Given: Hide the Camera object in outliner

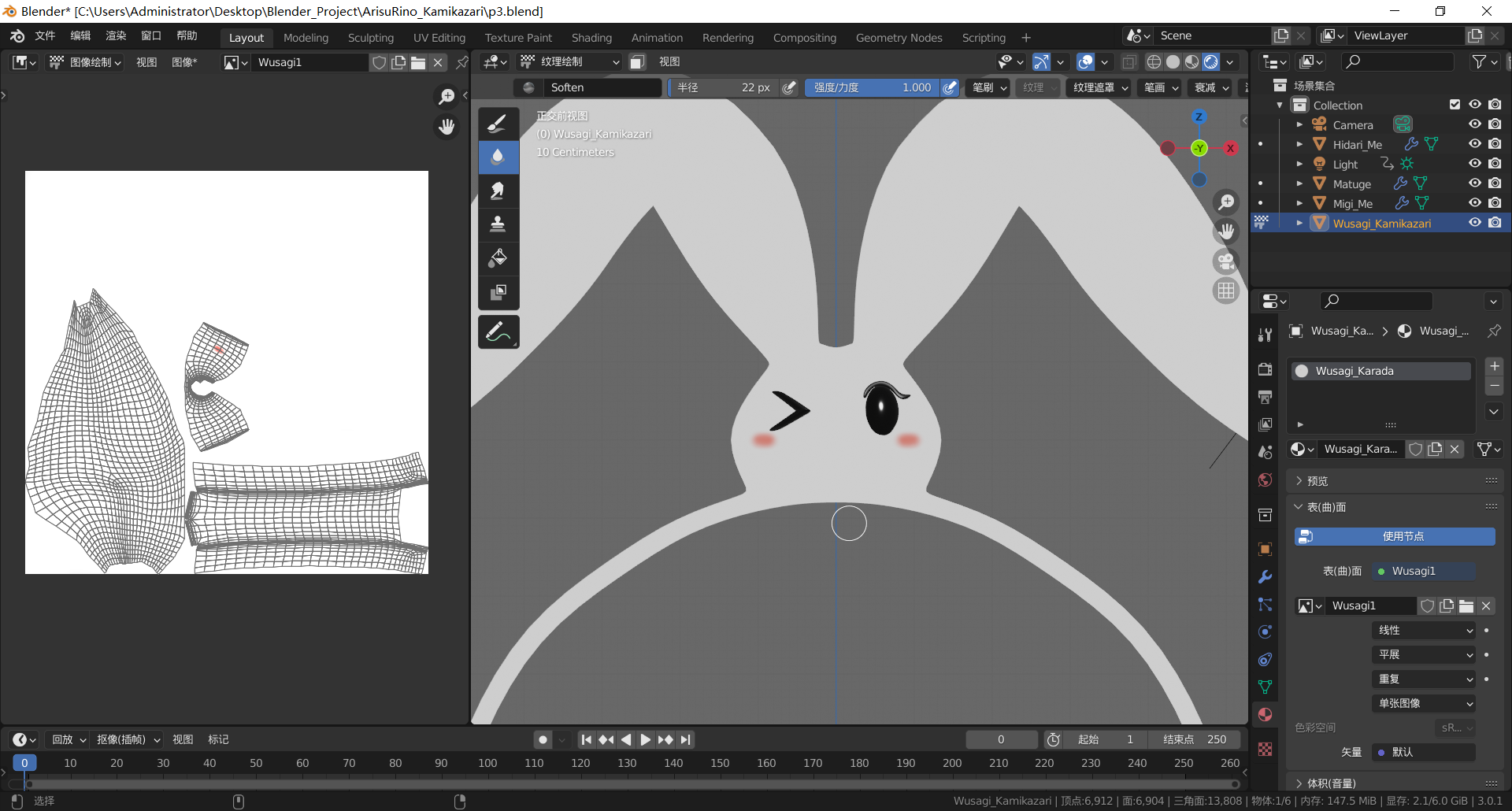Looking at the screenshot, I should pyautogui.click(x=1474, y=124).
